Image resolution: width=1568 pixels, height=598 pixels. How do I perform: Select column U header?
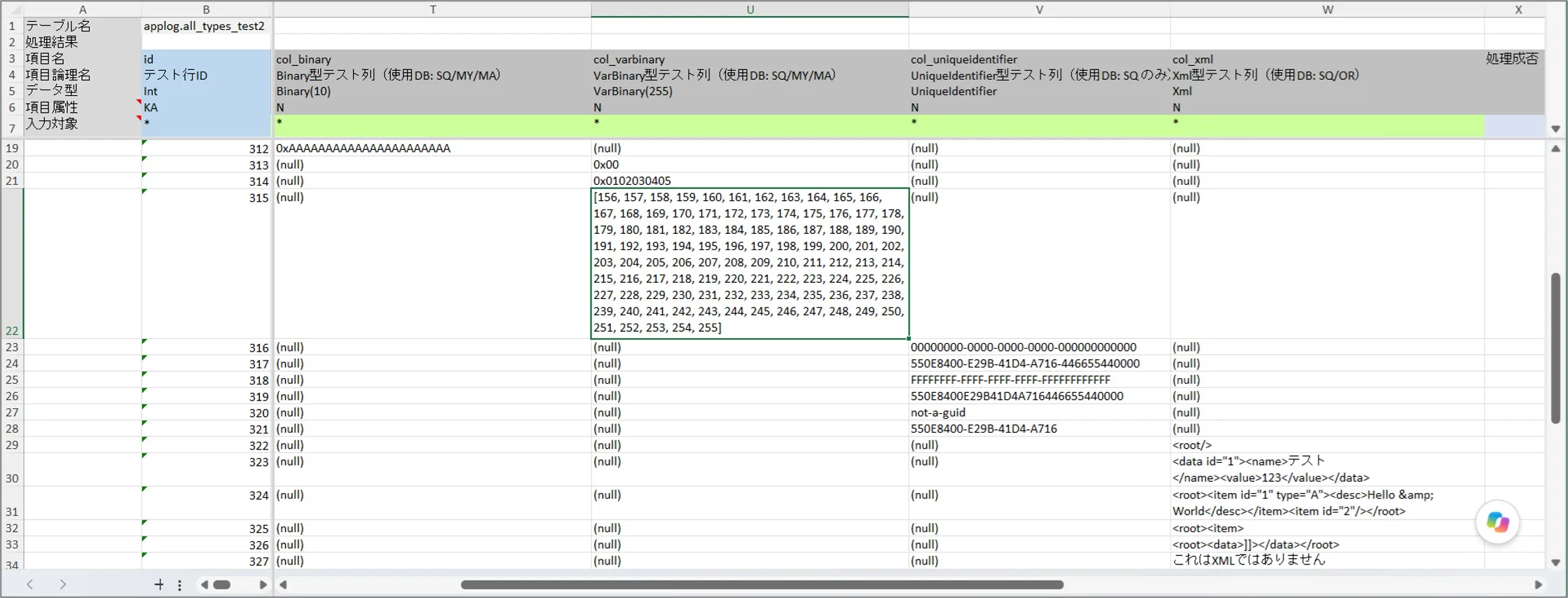[750, 10]
